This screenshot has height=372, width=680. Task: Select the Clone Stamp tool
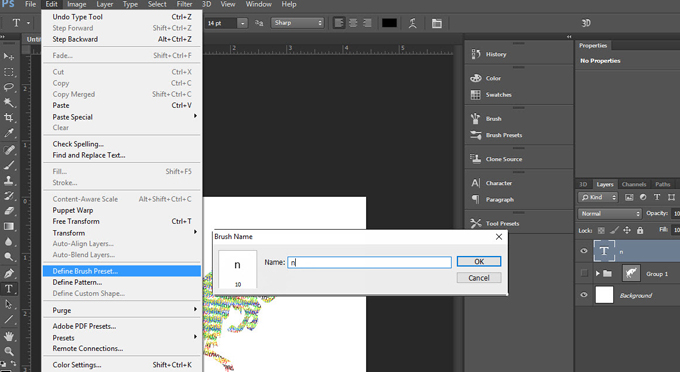coord(9,180)
